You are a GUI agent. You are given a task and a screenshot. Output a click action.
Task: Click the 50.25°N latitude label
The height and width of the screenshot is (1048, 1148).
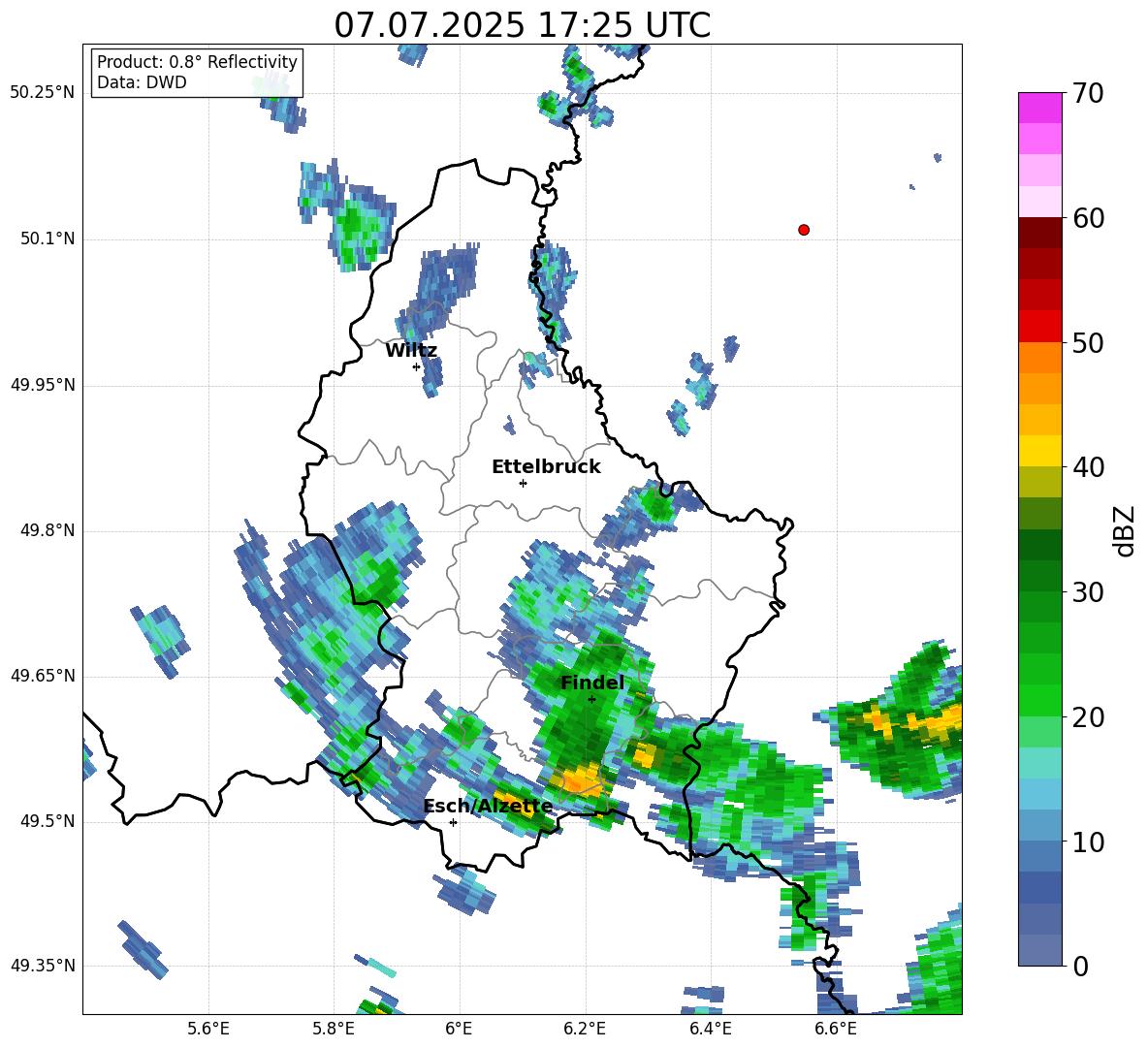[43, 93]
